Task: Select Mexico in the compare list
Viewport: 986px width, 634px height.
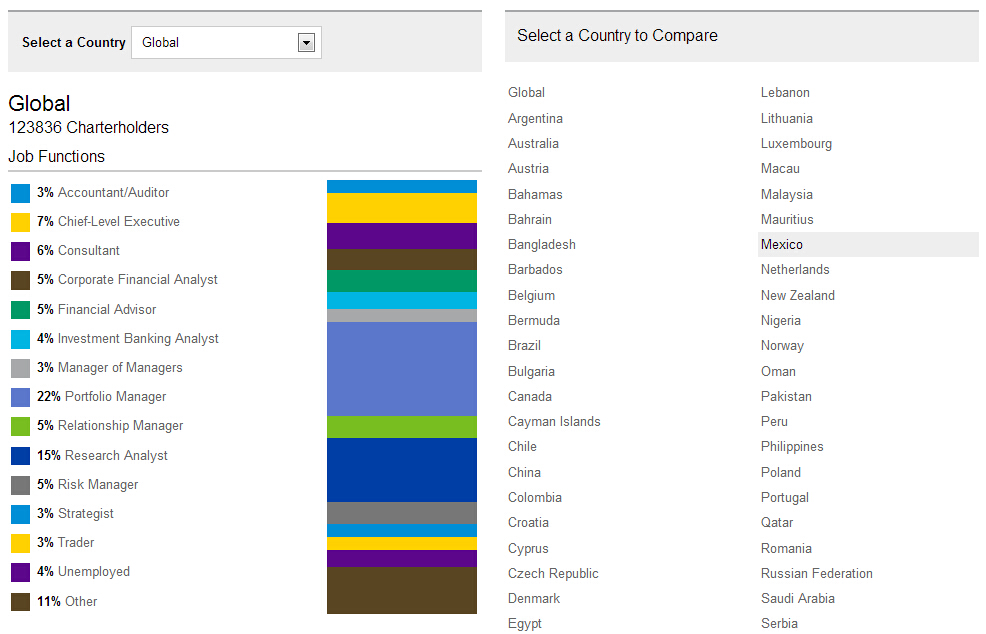Action: click(782, 245)
